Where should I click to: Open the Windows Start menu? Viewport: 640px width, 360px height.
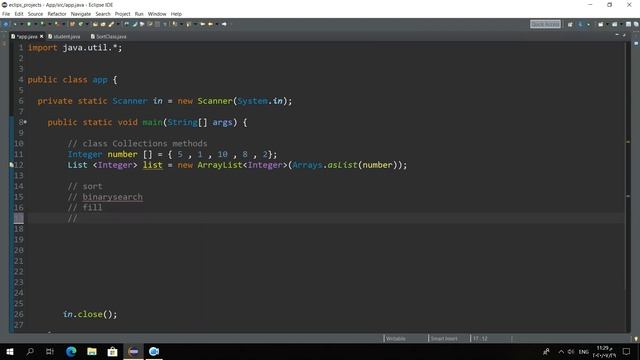pyautogui.click(x=9, y=351)
